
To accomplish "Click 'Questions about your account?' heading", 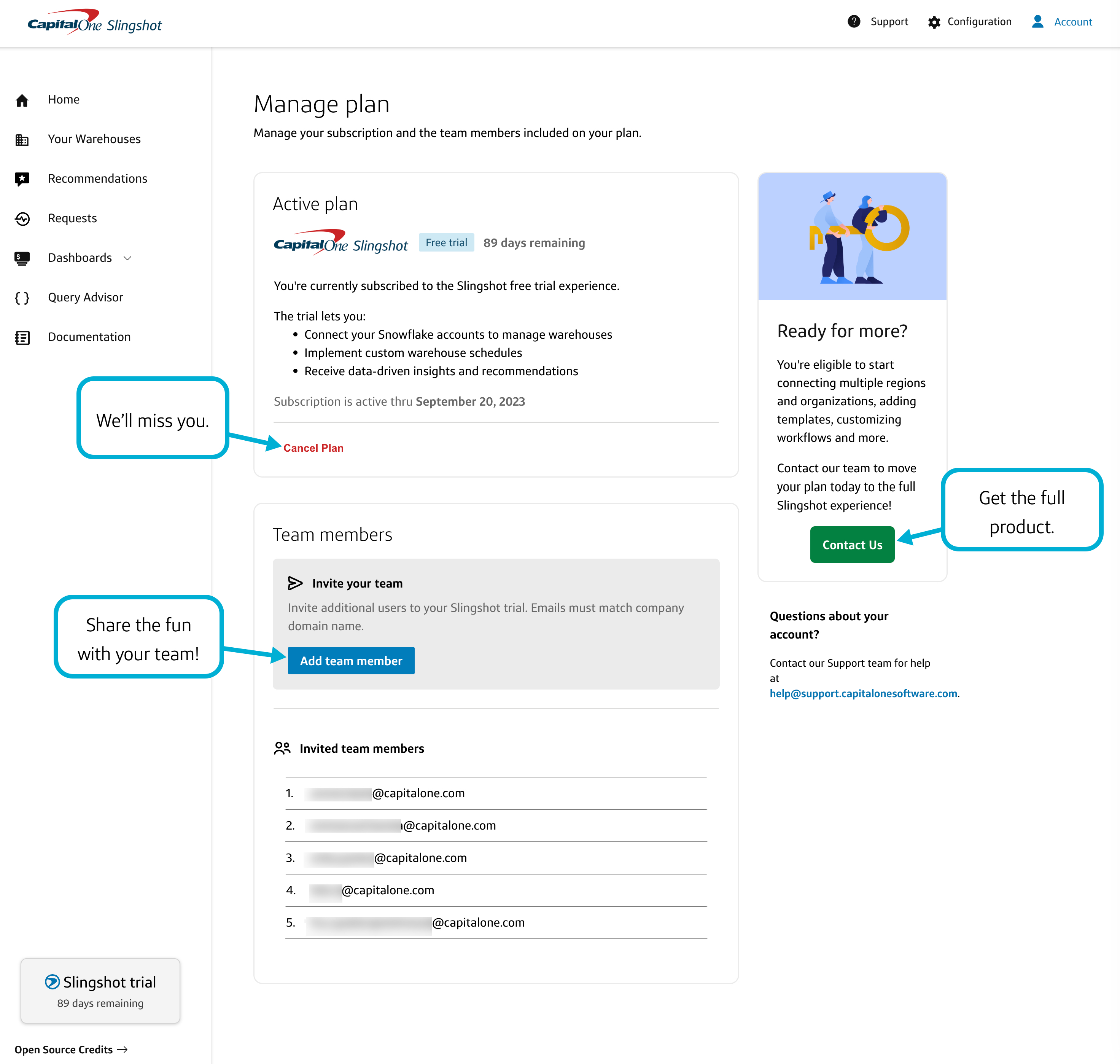I will (829, 625).
